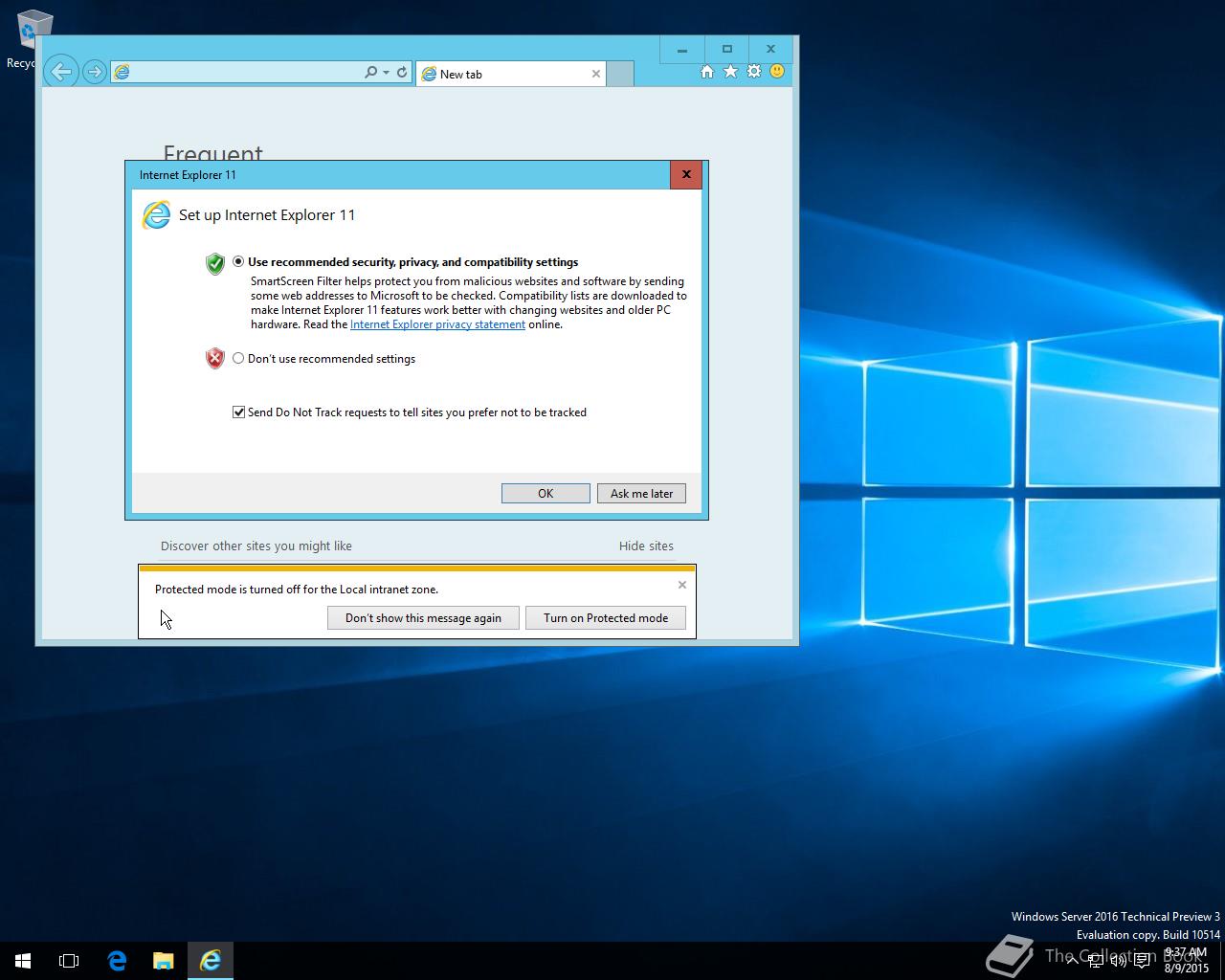Open the Favorites star panel
This screenshot has width=1225, height=980.
(730, 71)
